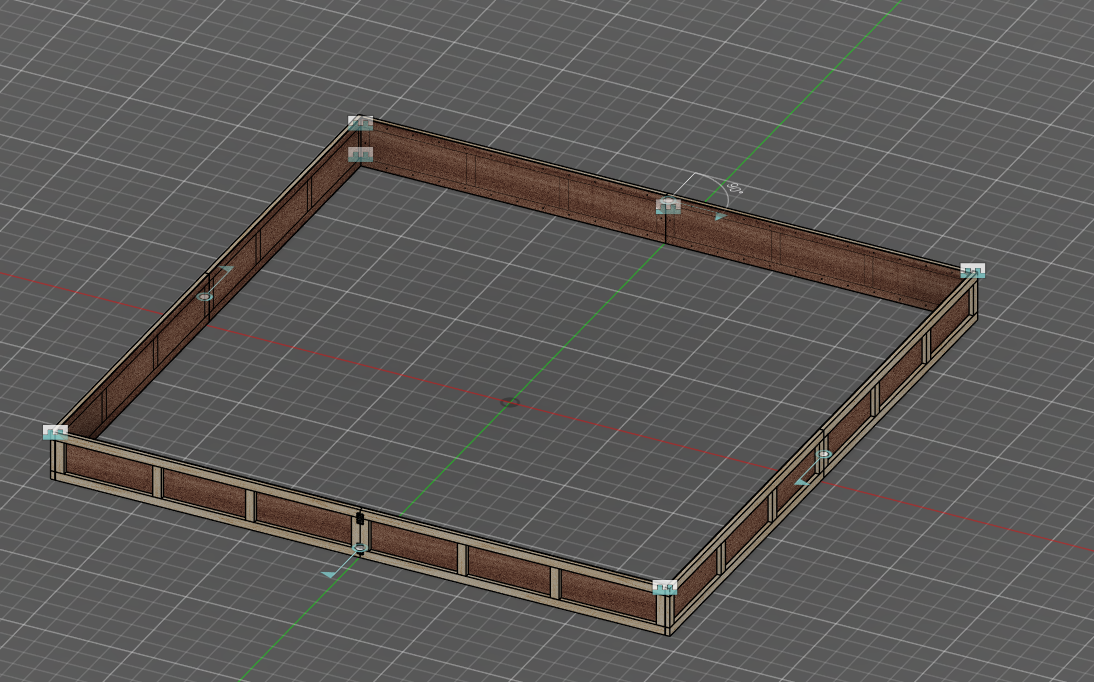Click the 90° angle dimension label

point(735,188)
